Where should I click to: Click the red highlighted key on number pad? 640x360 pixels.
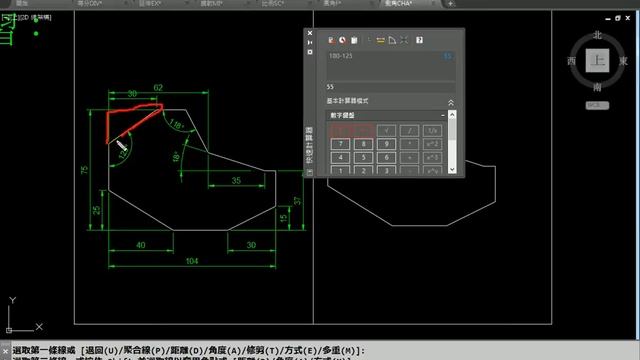(x=351, y=131)
